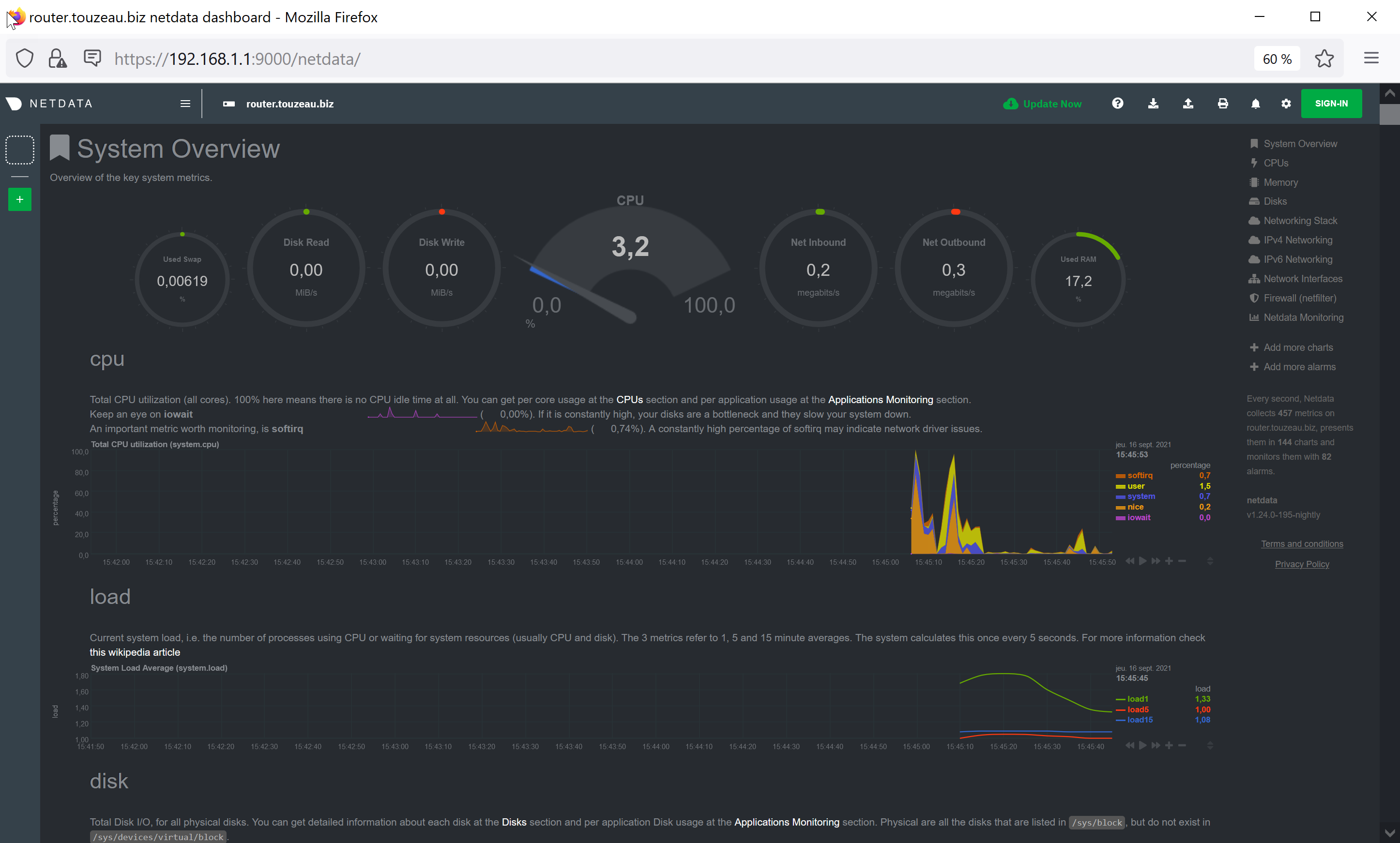Screen dimensions: 1400x843
Task: Click the export snapshot download icon
Action: point(1153,104)
